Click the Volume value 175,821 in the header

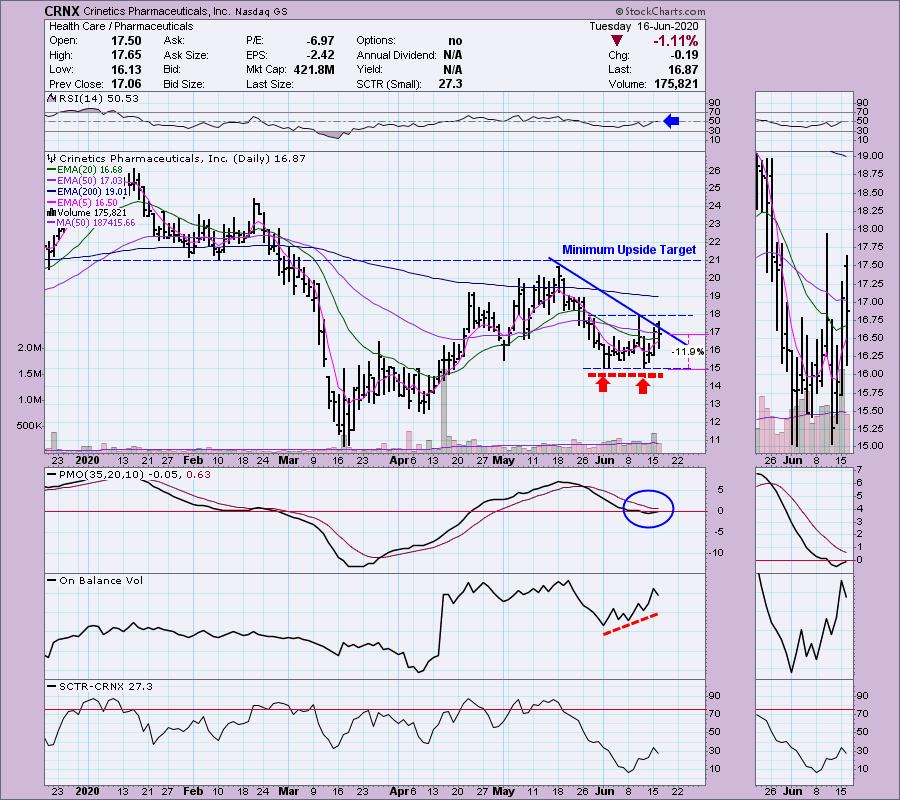(x=676, y=84)
